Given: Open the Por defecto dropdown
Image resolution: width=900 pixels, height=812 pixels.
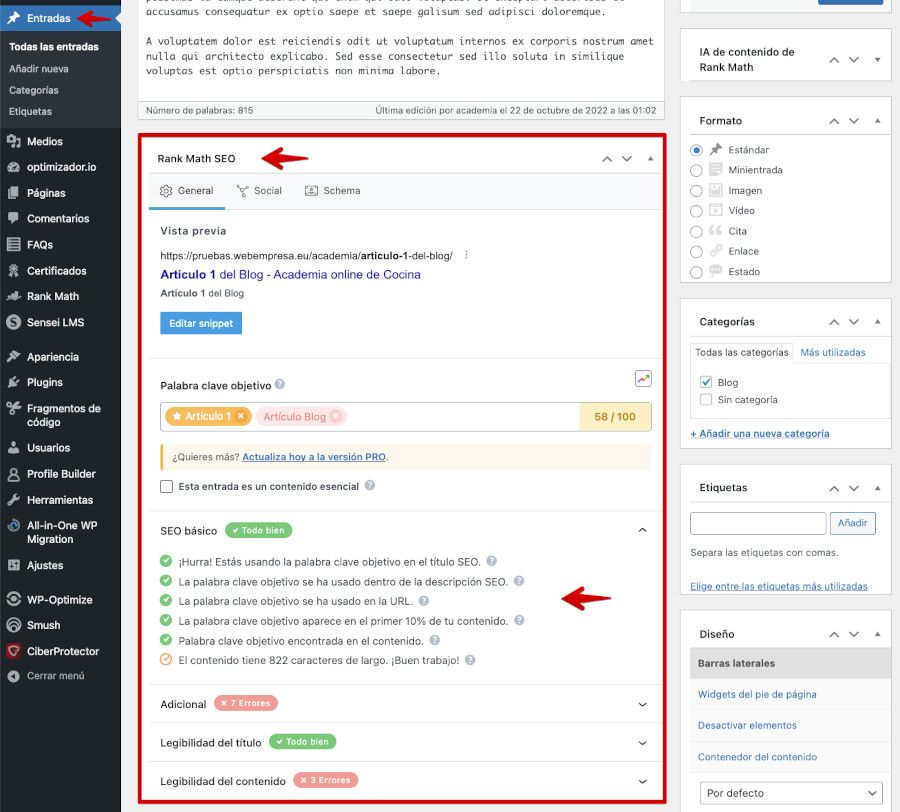Looking at the screenshot, I should [791, 793].
